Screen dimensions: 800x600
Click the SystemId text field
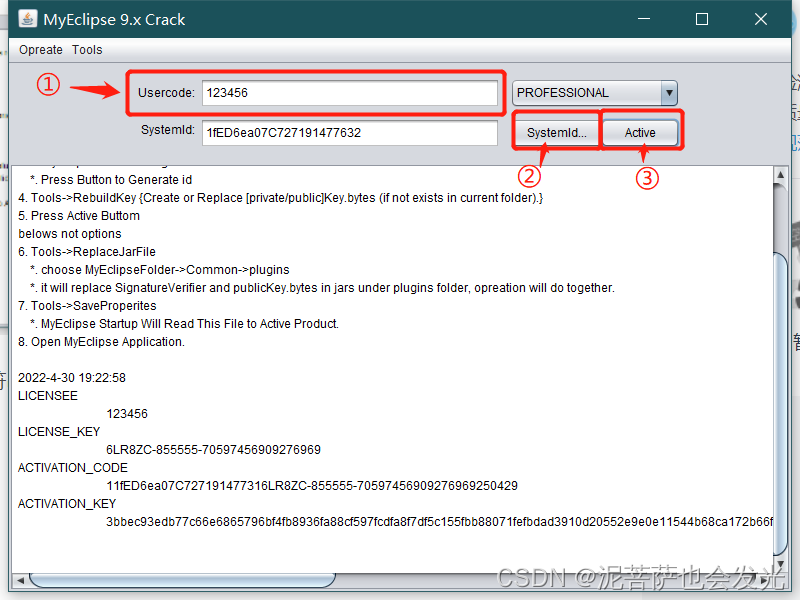point(350,133)
